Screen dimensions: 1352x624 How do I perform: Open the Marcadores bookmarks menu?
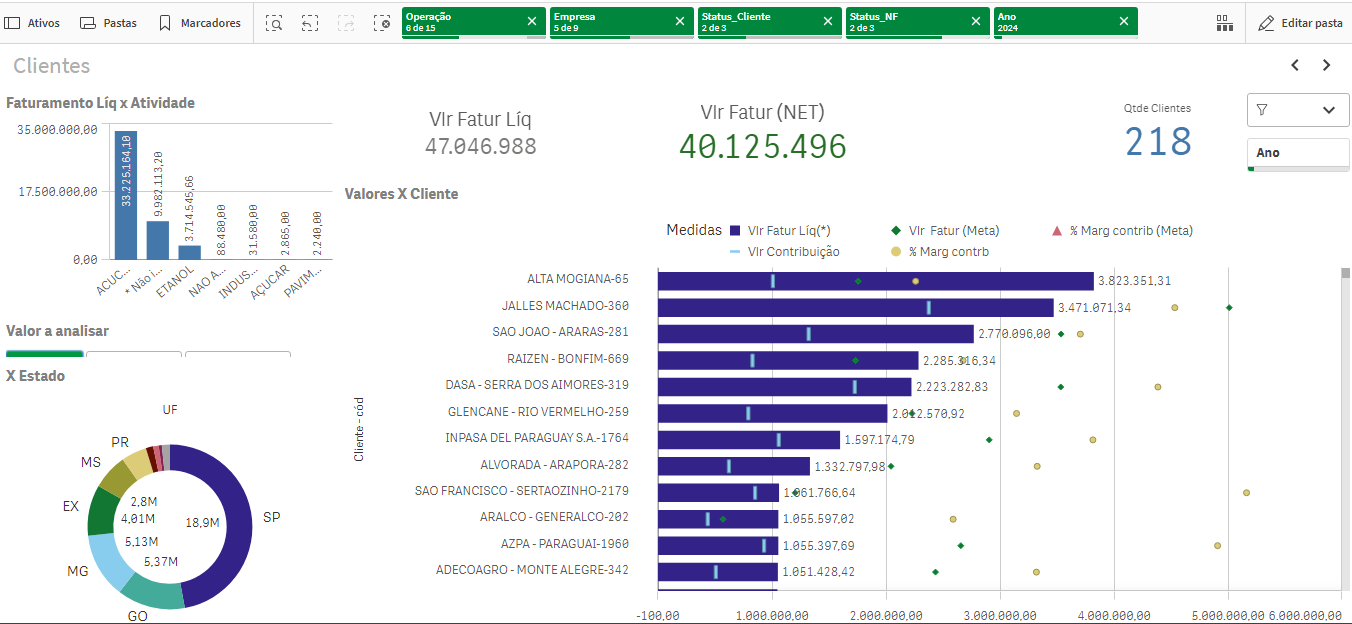pos(200,22)
